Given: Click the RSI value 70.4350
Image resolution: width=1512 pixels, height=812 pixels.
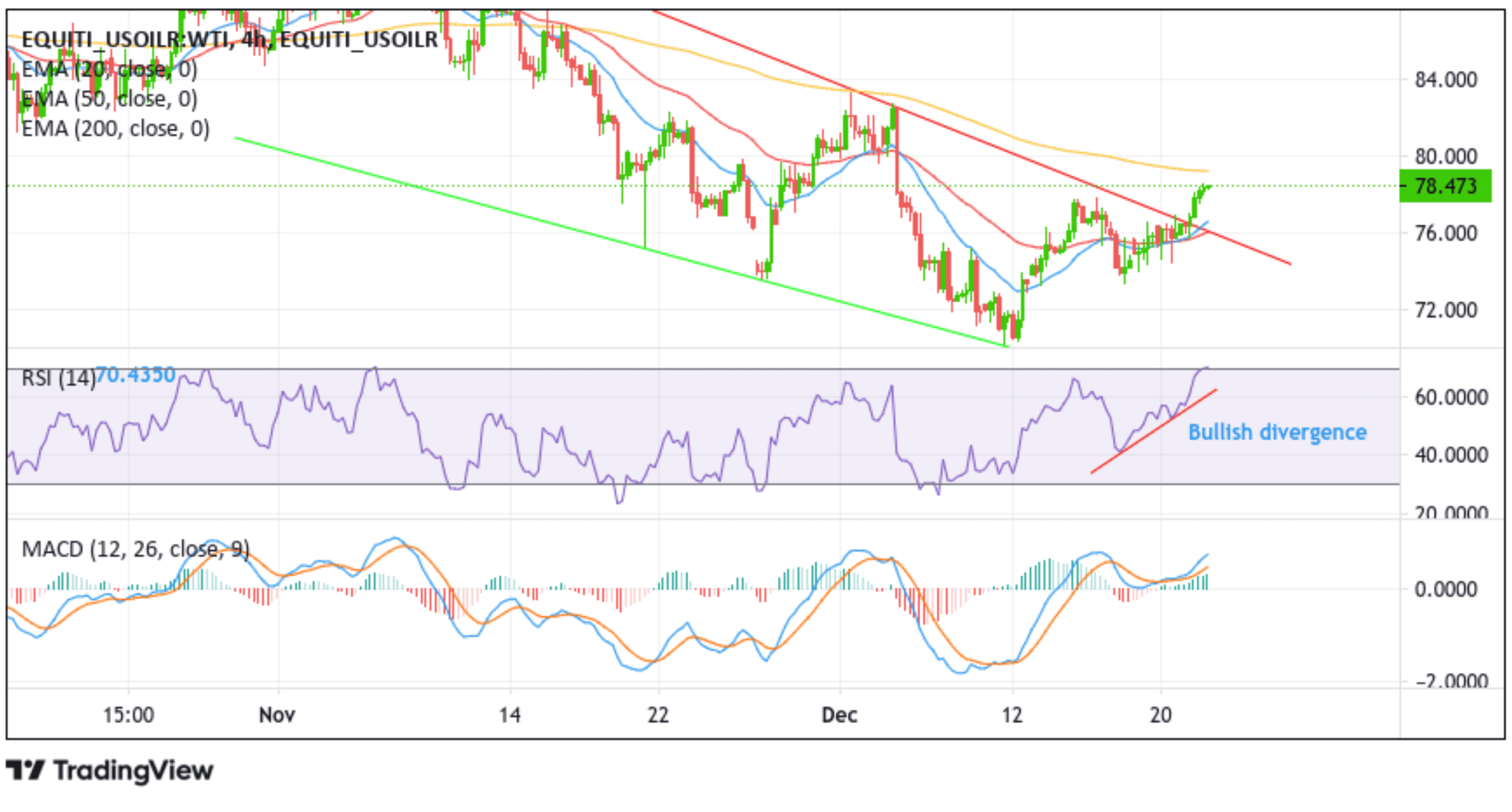Looking at the screenshot, I should tap(136, 374).
